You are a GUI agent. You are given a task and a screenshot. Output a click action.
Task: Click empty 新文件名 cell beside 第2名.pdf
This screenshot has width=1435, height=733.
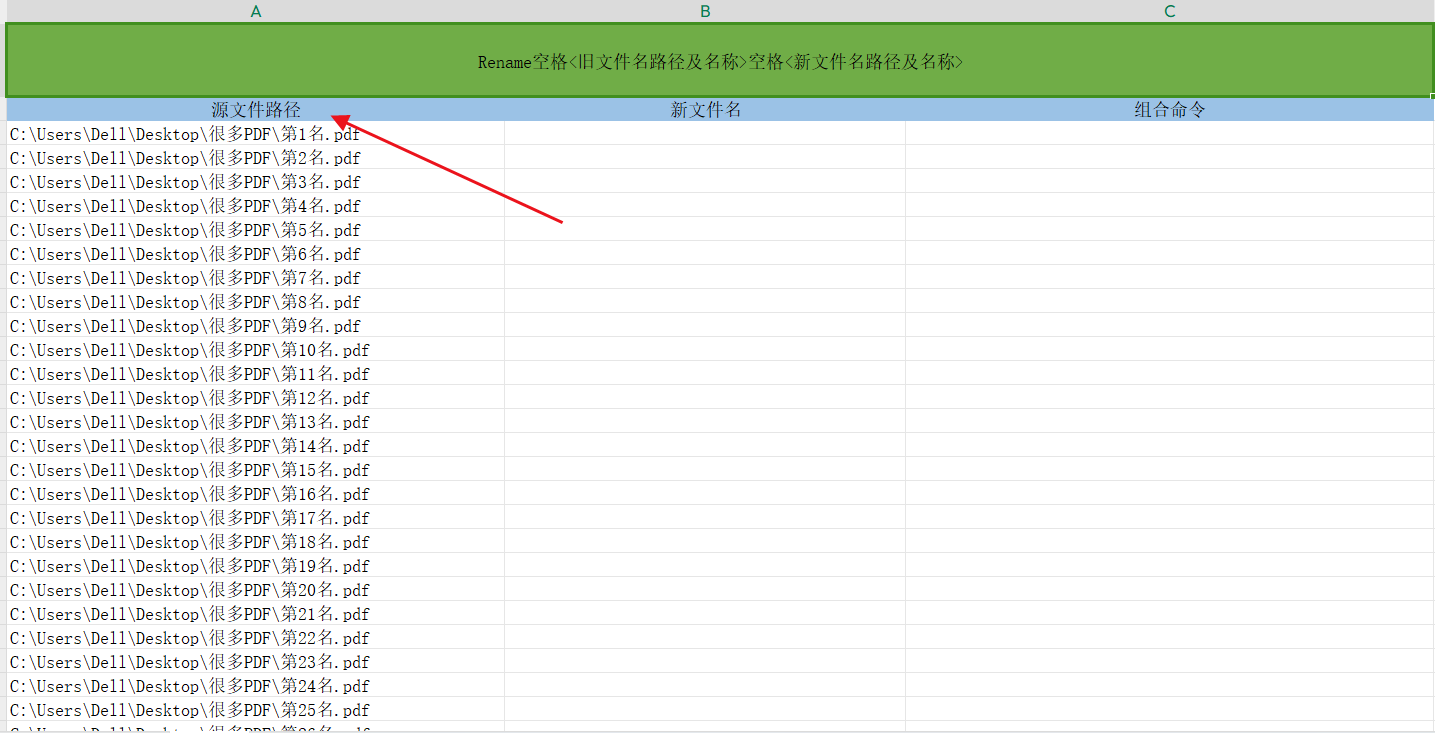click(x=705, y=157)
